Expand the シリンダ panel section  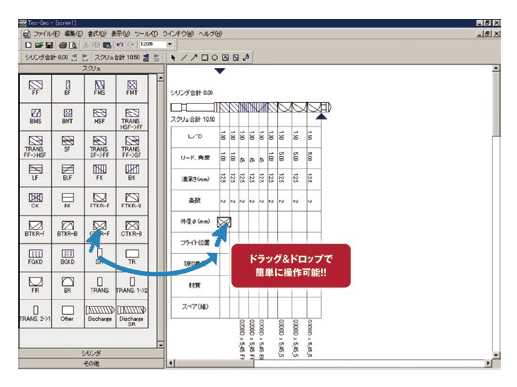(x=91, y=353)
